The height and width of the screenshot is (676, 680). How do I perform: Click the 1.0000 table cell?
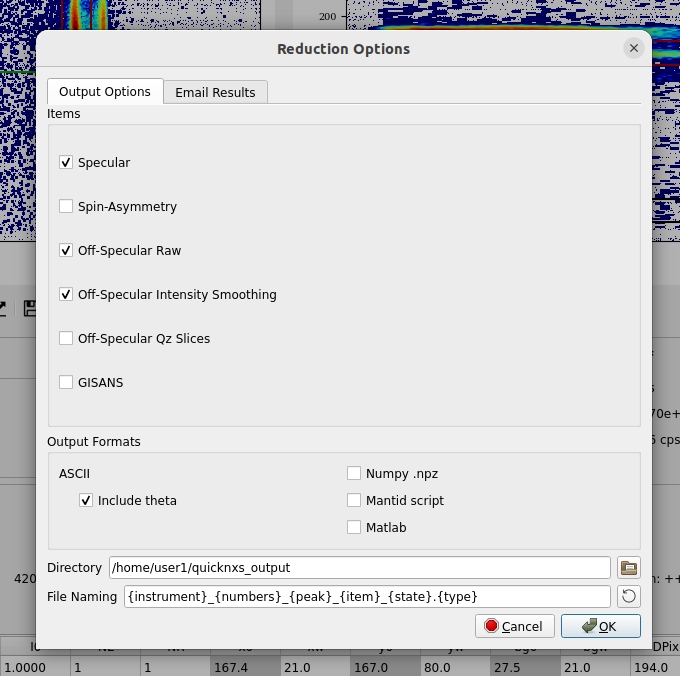point(35,667)
